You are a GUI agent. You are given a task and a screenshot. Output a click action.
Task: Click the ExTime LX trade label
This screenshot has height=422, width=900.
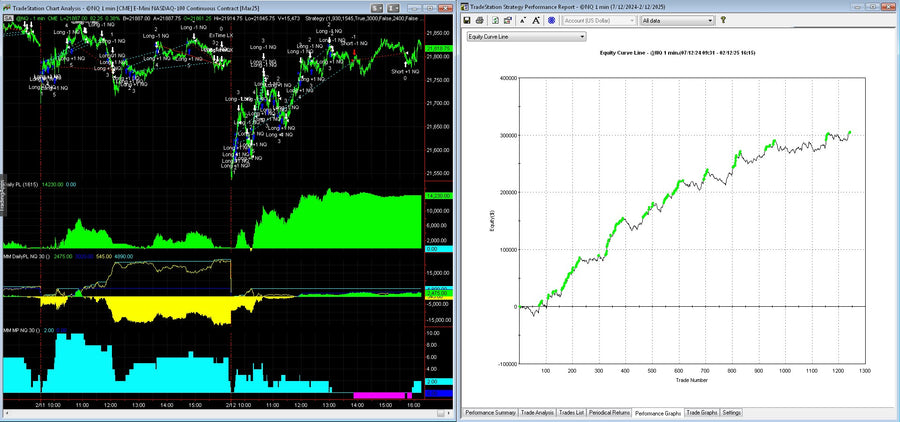[220, 34]
